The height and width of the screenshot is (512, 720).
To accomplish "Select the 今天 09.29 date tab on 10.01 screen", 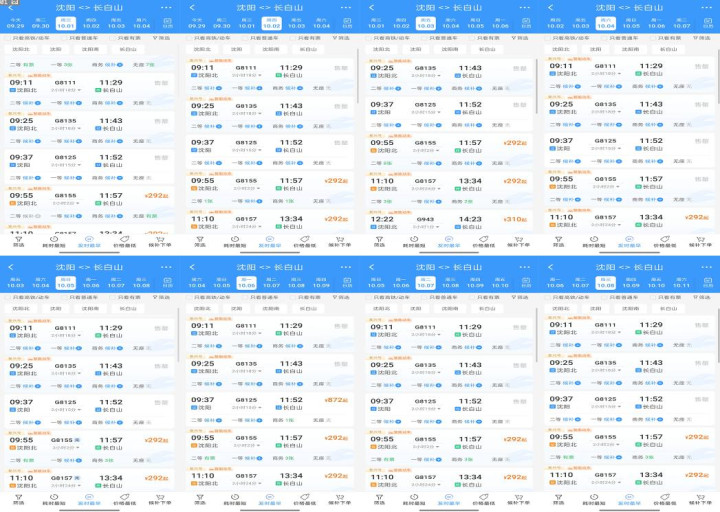I will click(17, 22).
